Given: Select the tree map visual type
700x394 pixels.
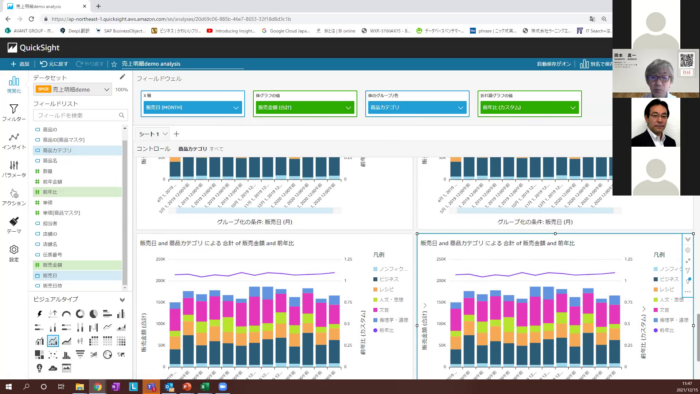Looking at the screenshot, I should click(x=39, y=355).
